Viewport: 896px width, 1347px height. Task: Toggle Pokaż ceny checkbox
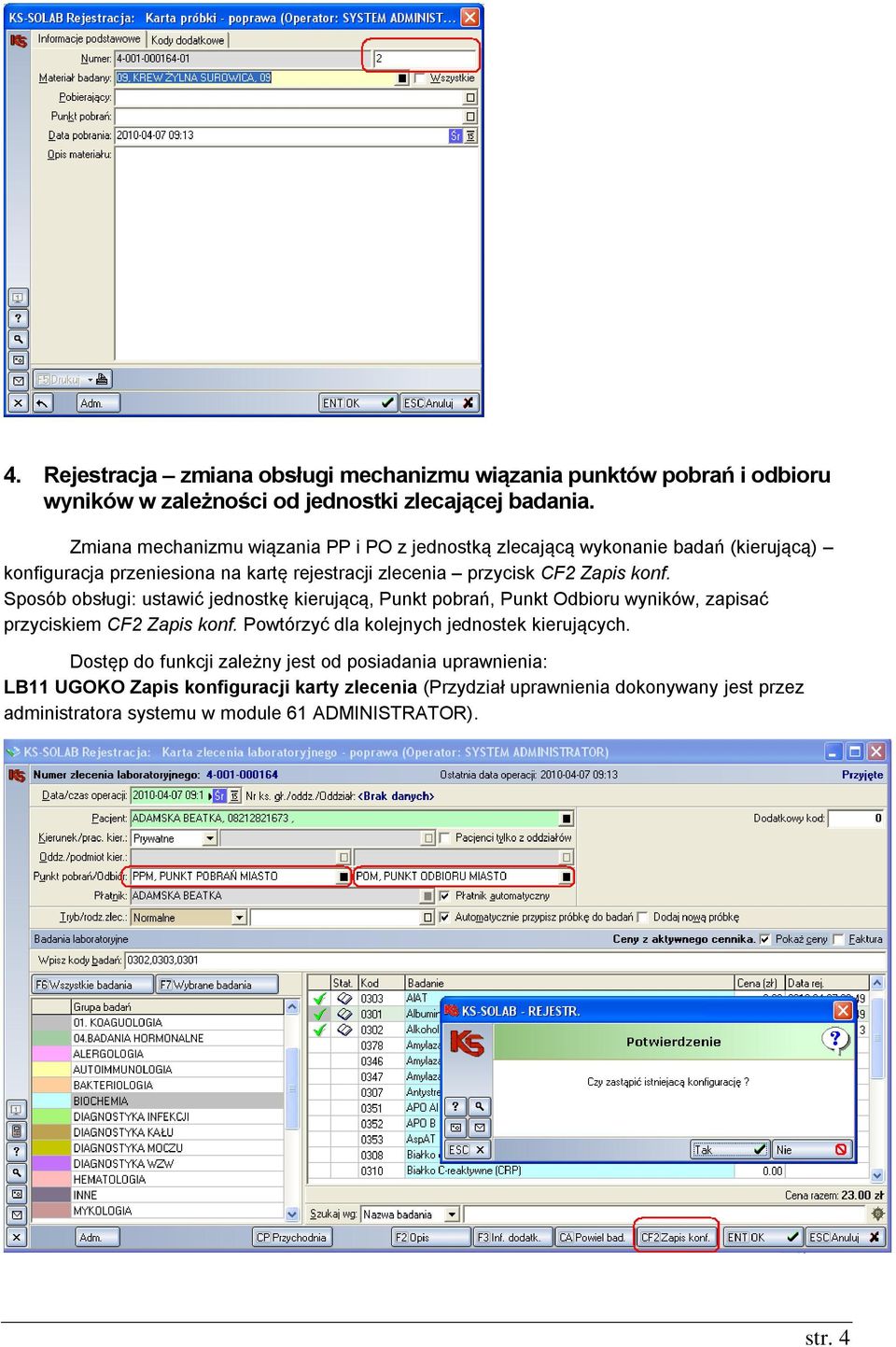click(x=765, y=939)
